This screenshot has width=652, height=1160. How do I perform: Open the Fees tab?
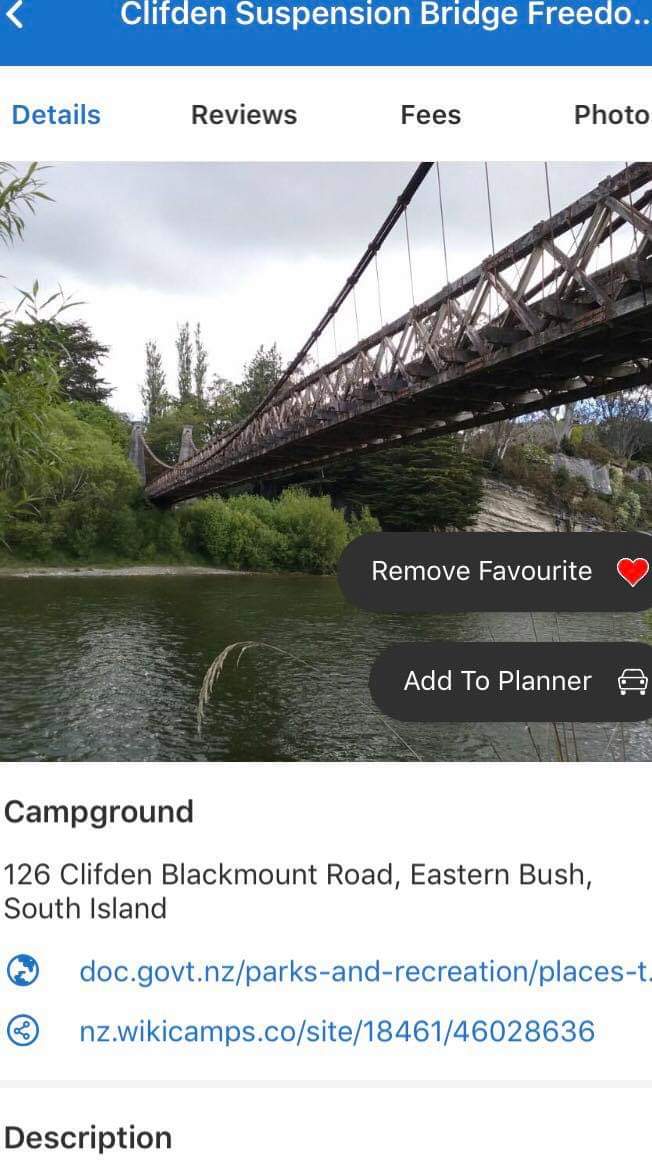[430, 115]
